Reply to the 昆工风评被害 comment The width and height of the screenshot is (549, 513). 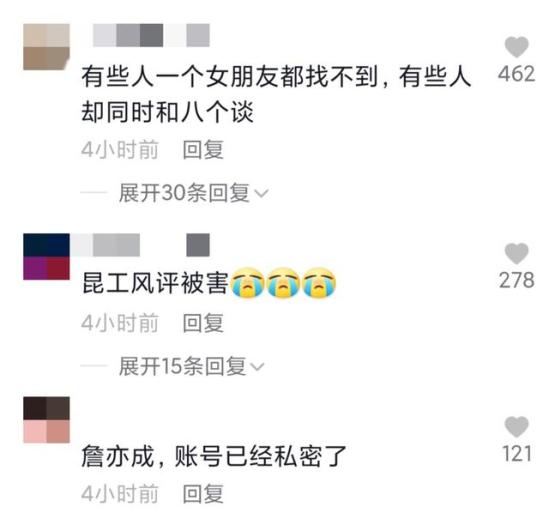coord(203,323)
